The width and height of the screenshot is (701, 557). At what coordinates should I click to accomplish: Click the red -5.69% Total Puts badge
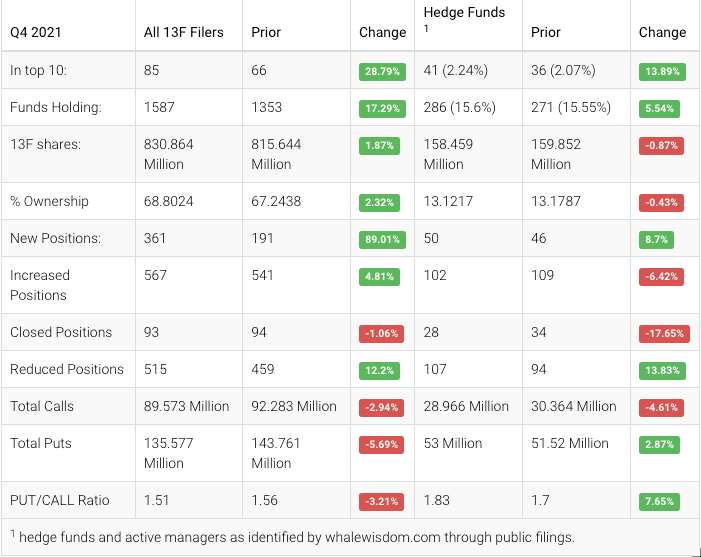pyautogui.click(x=381, y=444)
